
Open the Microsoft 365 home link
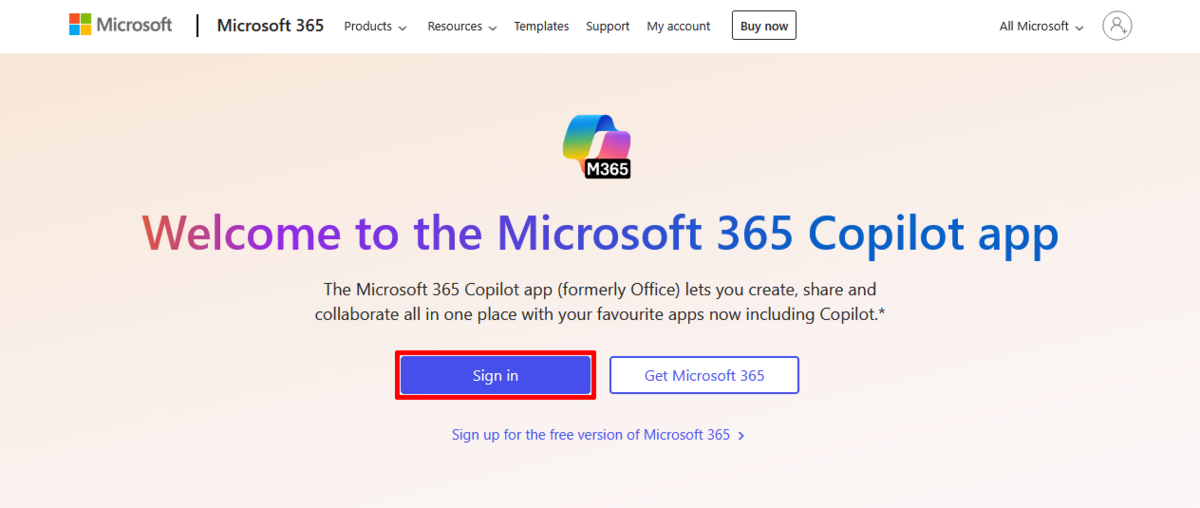coord(270,26)
